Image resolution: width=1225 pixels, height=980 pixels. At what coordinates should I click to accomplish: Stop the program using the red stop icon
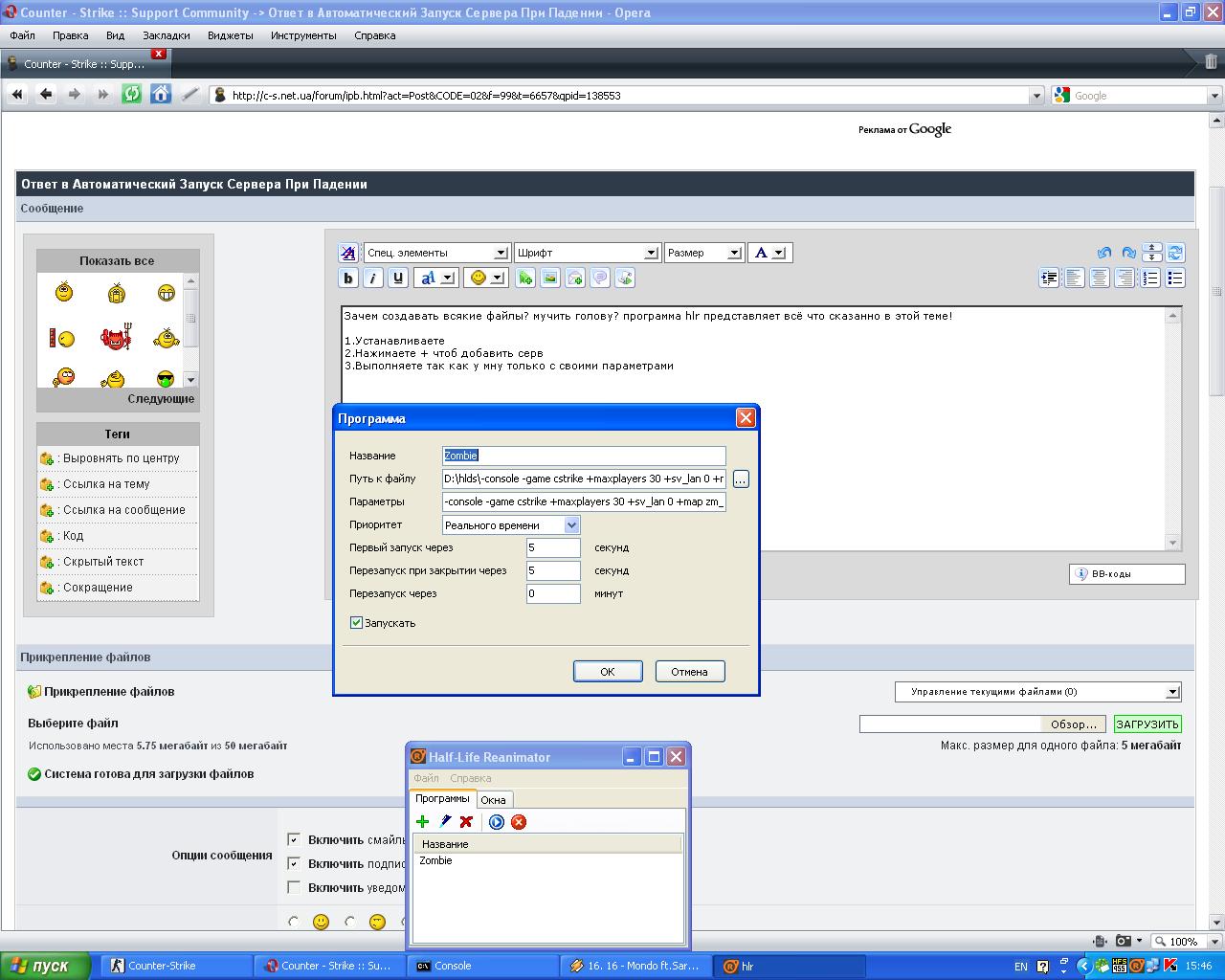[x=519, y=821]
